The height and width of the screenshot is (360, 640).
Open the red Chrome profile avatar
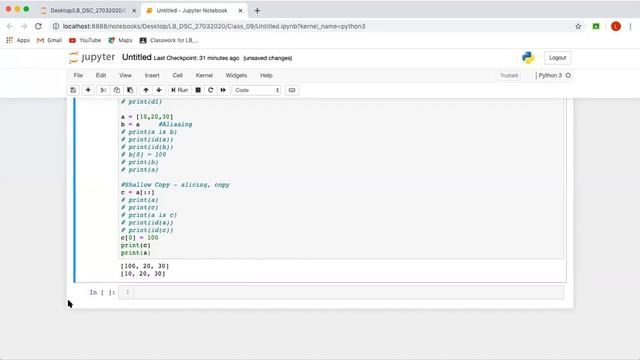click(616, 26)
